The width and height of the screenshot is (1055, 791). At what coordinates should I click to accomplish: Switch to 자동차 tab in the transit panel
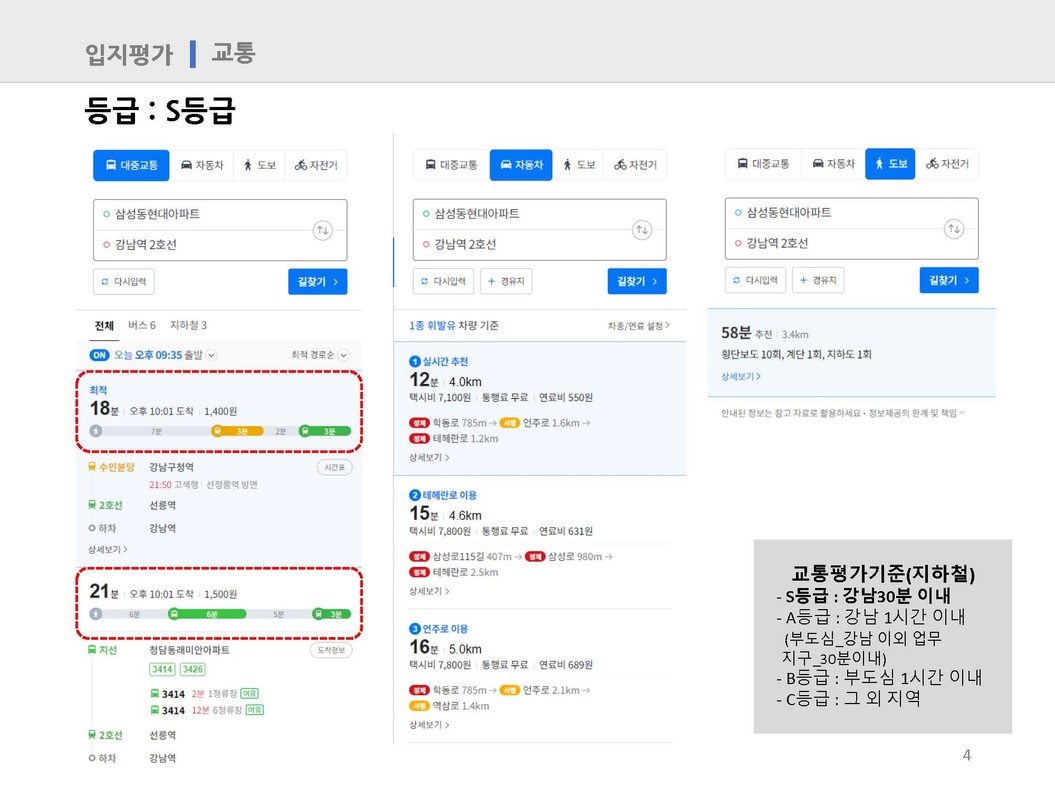pos(202,165)
